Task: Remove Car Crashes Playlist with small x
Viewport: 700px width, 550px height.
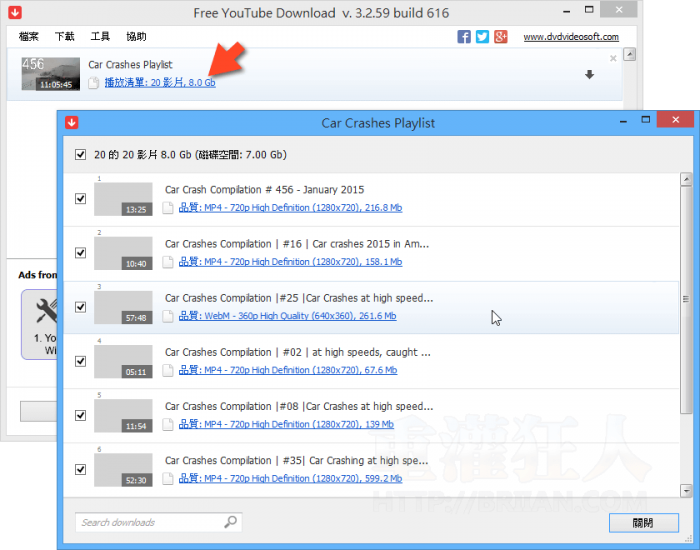Action: [613, 58]
